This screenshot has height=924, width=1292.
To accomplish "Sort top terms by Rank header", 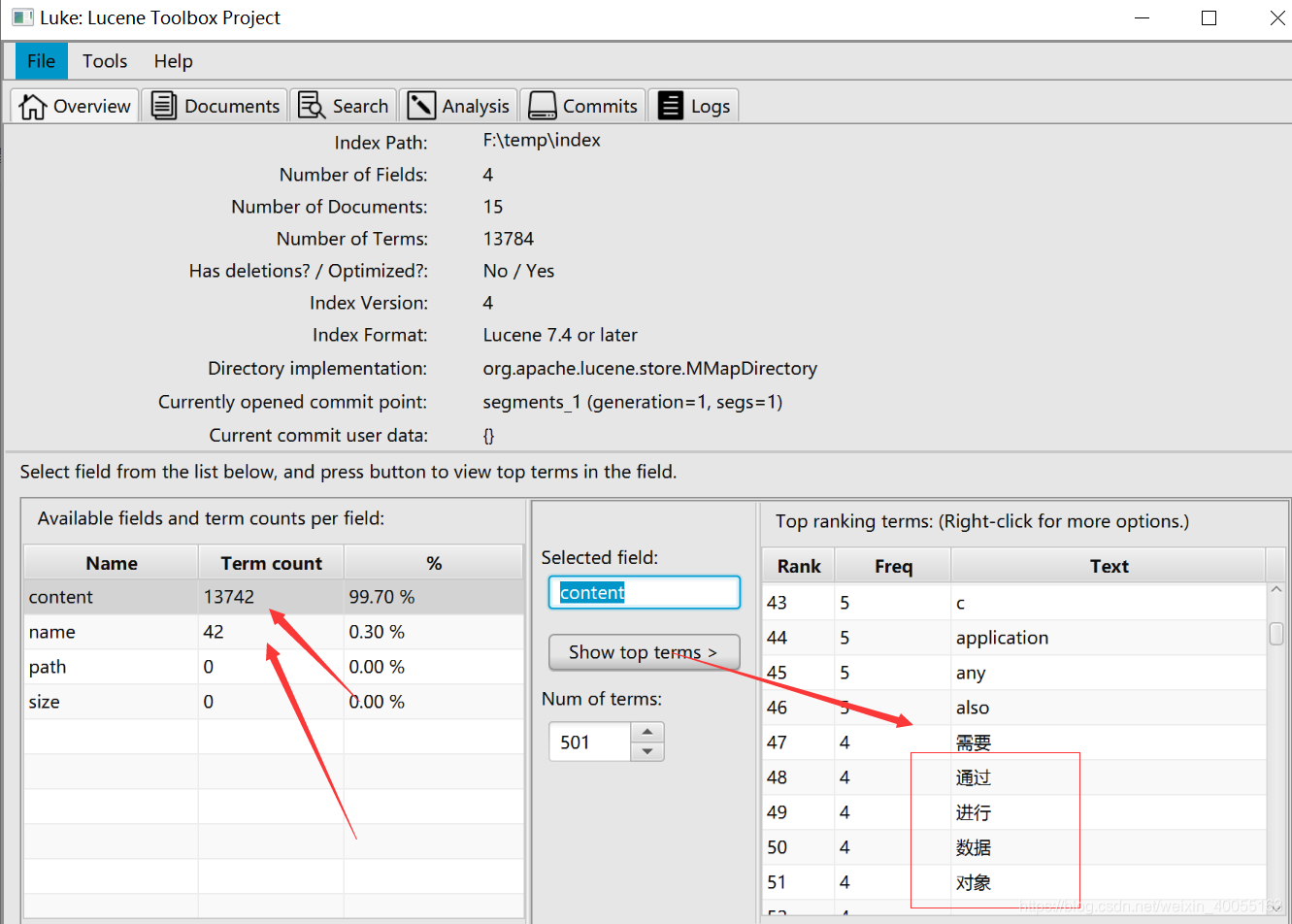I will (x=799, y=566).
